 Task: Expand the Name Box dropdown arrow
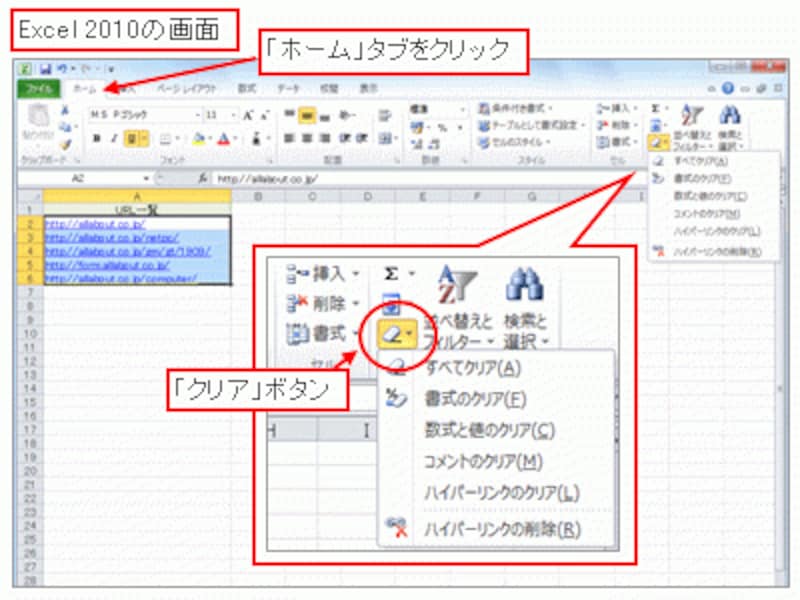[x=146, y=178]
